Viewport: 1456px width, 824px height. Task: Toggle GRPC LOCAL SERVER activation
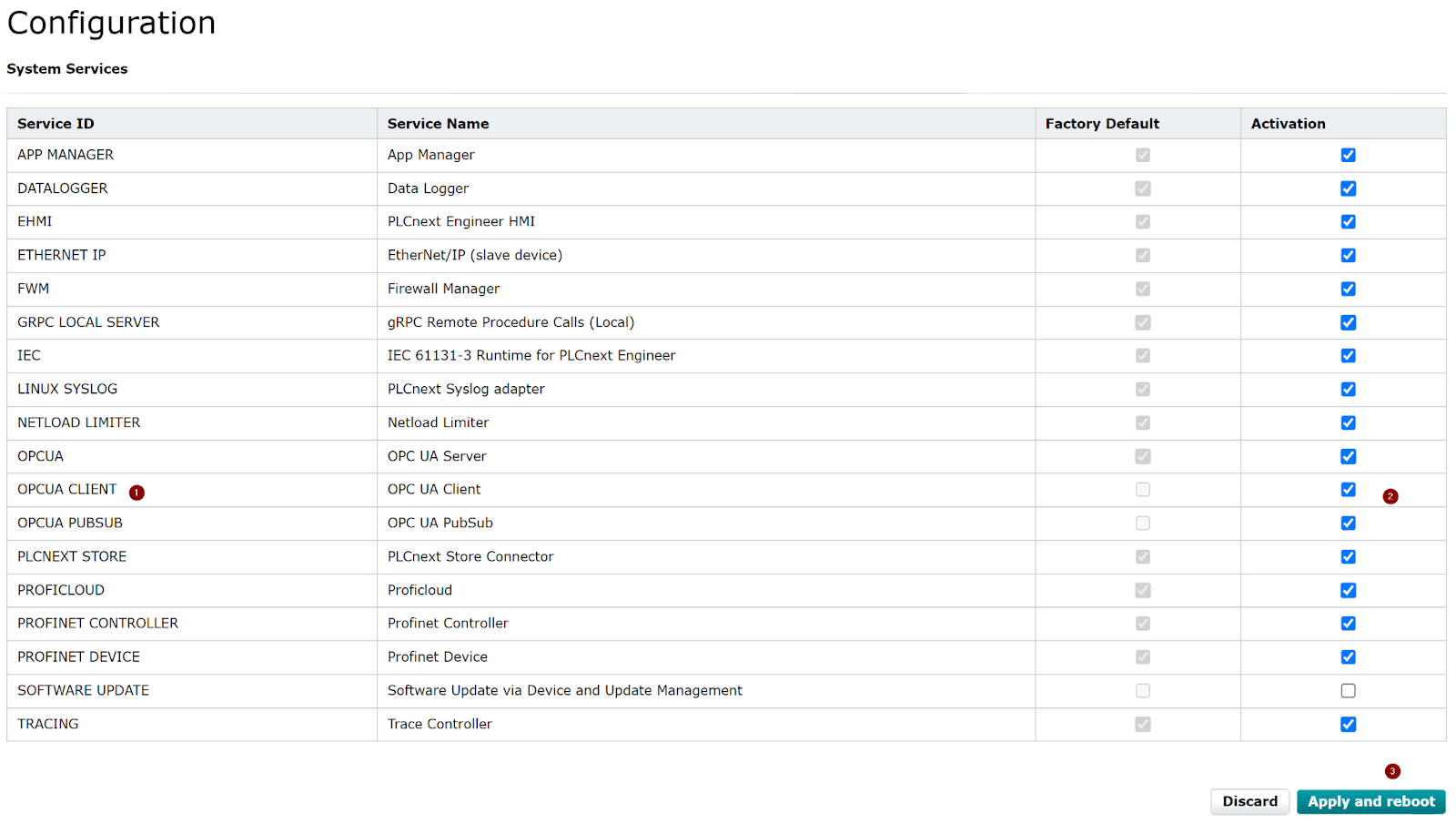1348,322
